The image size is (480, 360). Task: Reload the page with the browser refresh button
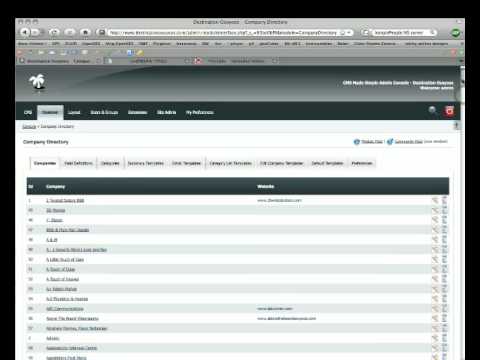[54, 32]
